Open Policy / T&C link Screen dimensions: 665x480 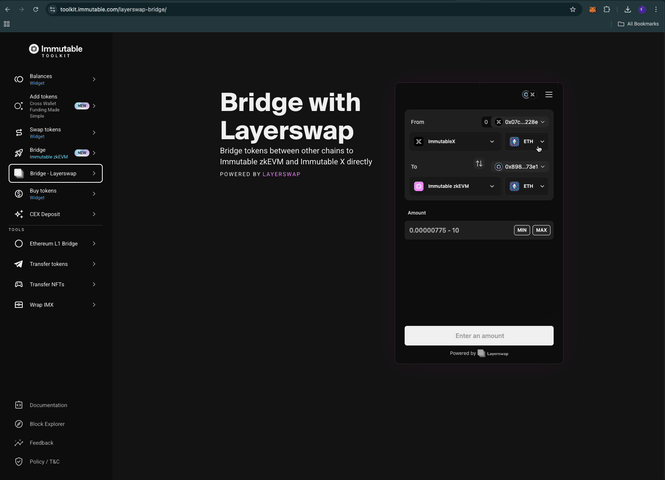click(45, 462)
